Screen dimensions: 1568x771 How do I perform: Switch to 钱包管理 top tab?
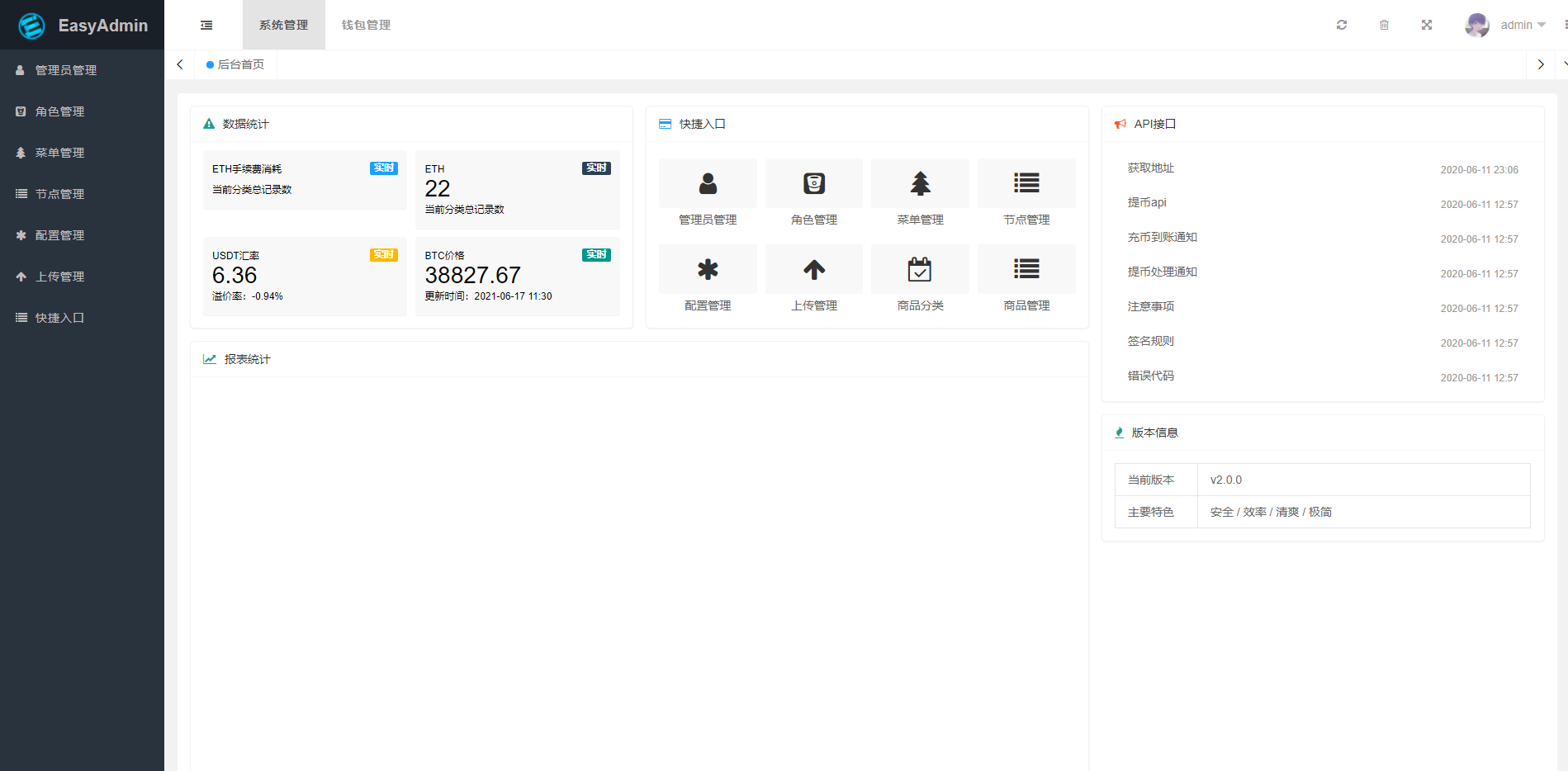click(366, 26)
